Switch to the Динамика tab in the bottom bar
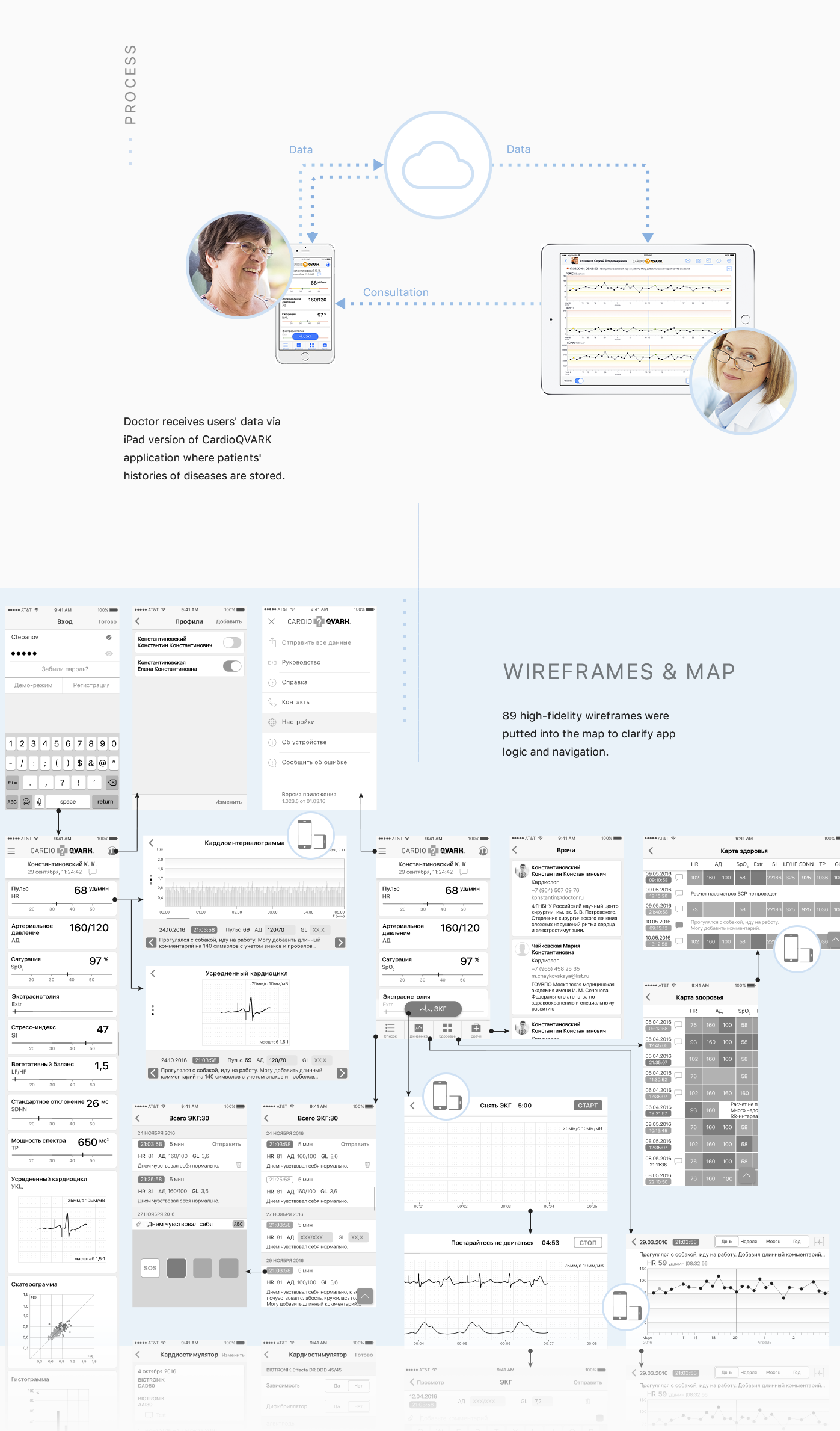The height and width of the screenshot is (1431, 840). [x=418, y=1030]
